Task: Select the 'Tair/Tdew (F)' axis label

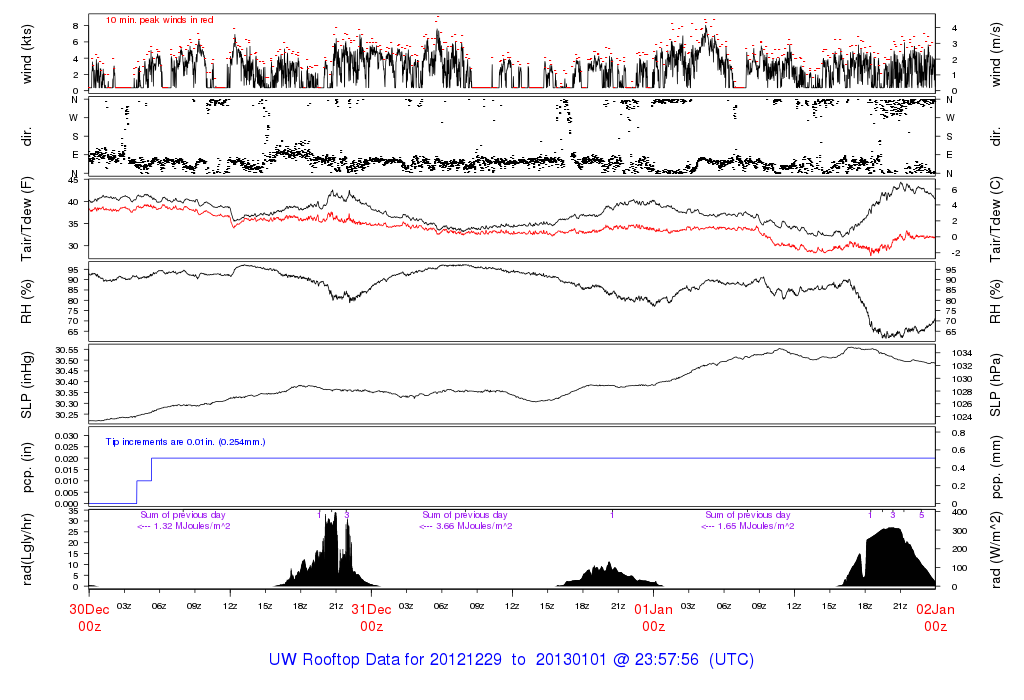Action: click(x=26, y=218)
